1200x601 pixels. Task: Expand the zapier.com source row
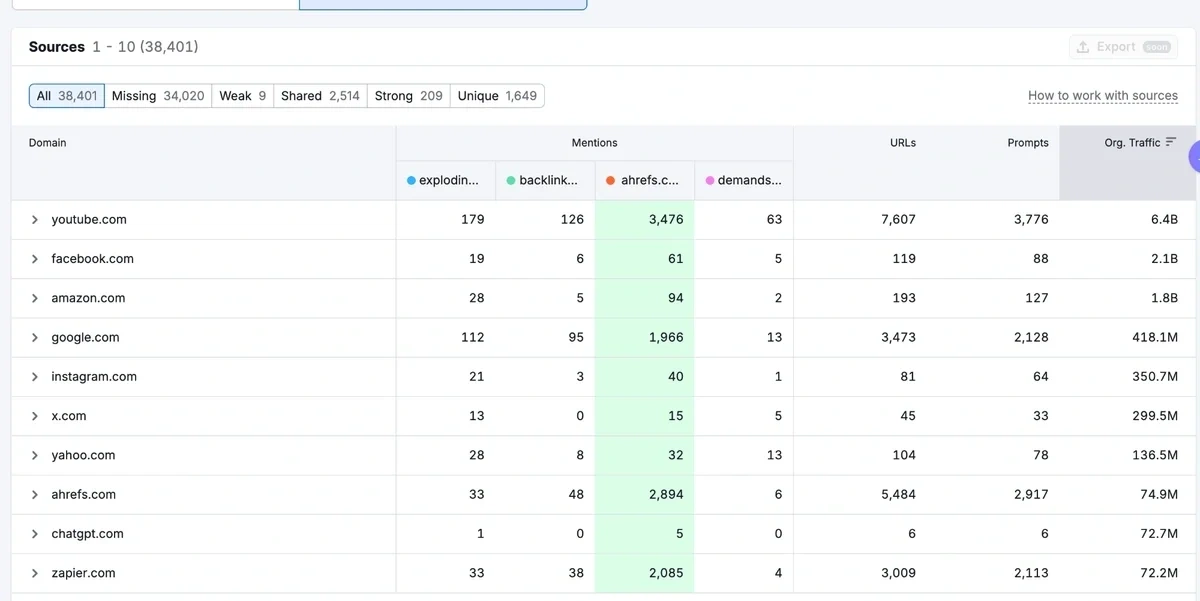tap(34, 572)
